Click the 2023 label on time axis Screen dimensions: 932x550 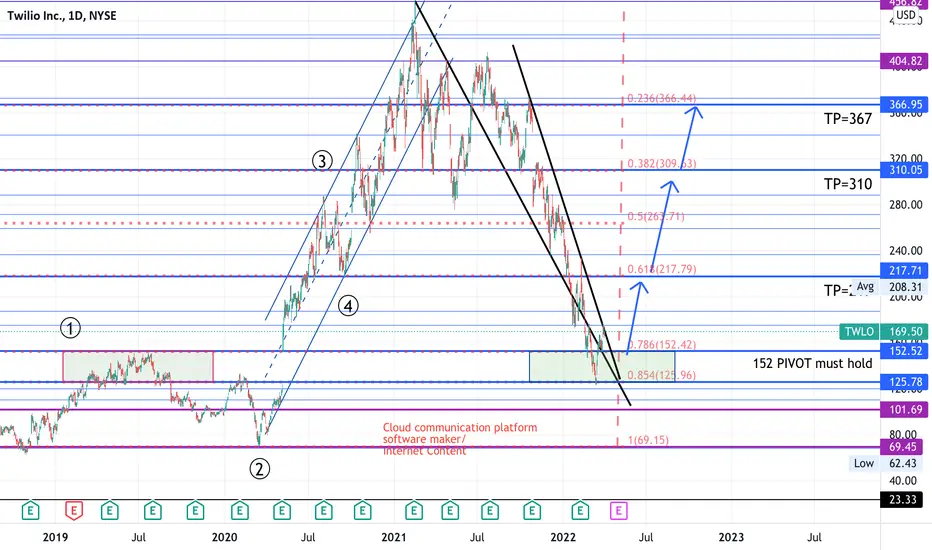[x=731, y=538]
